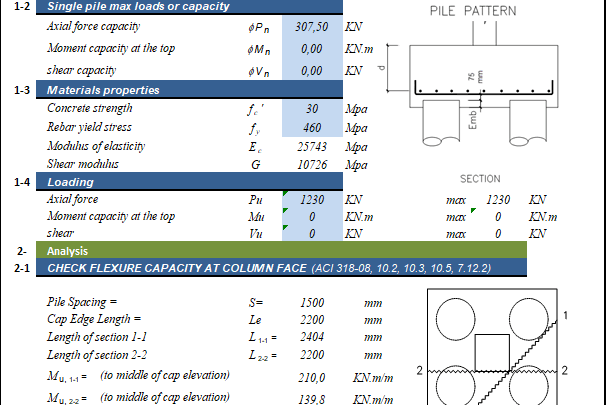This screenshot has width=606, height=405.
Task: Click the section number '2-1' label
Action: 22,268
